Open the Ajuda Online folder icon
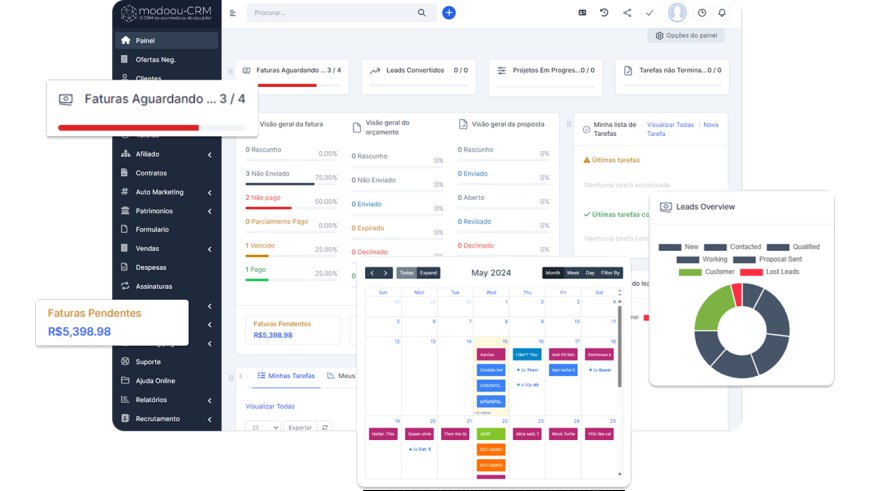The width and height of the screenshot is (870, 491). click(125, 380)
